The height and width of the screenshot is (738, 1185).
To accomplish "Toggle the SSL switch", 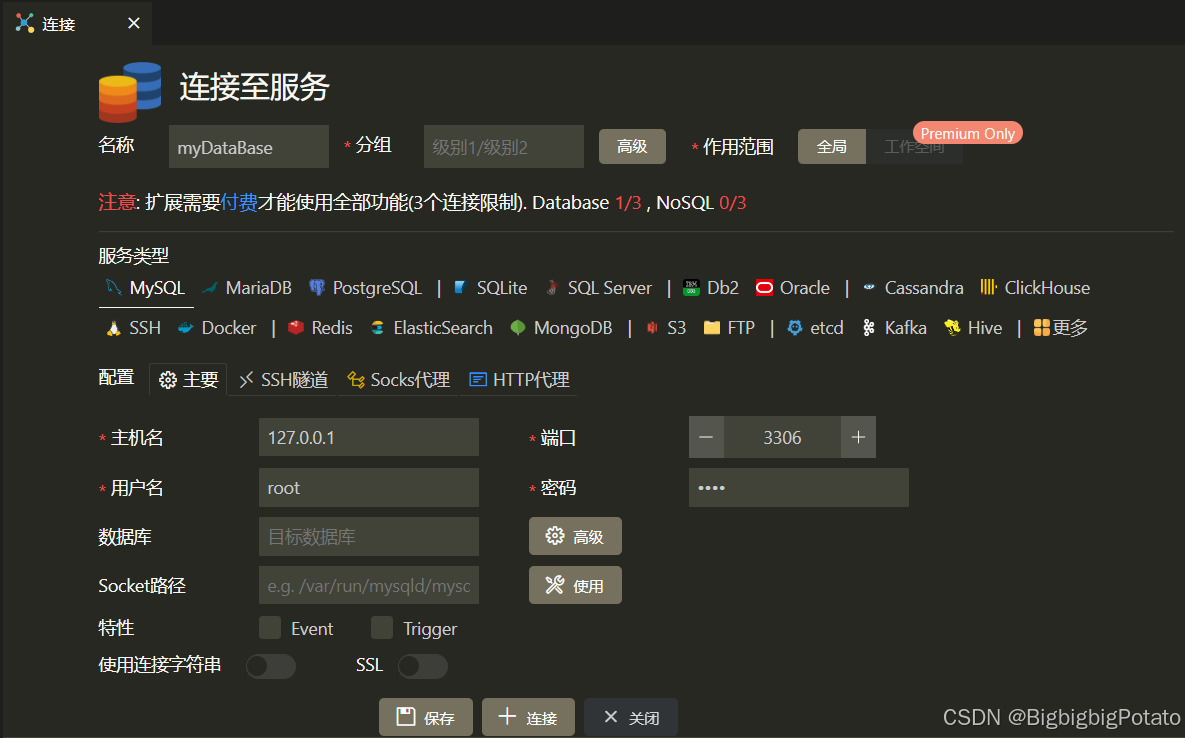I will (x=422, y=665).
